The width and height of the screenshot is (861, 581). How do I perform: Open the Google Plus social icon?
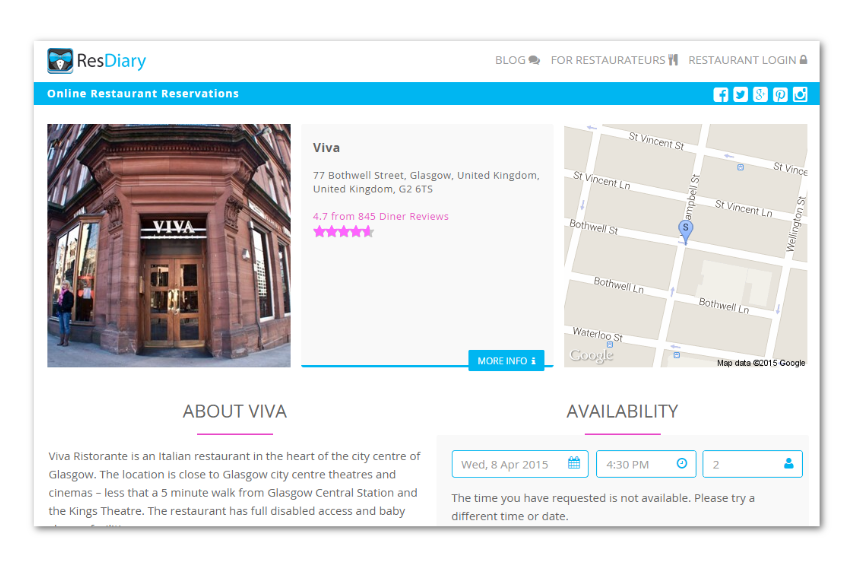tap(760, 95)
